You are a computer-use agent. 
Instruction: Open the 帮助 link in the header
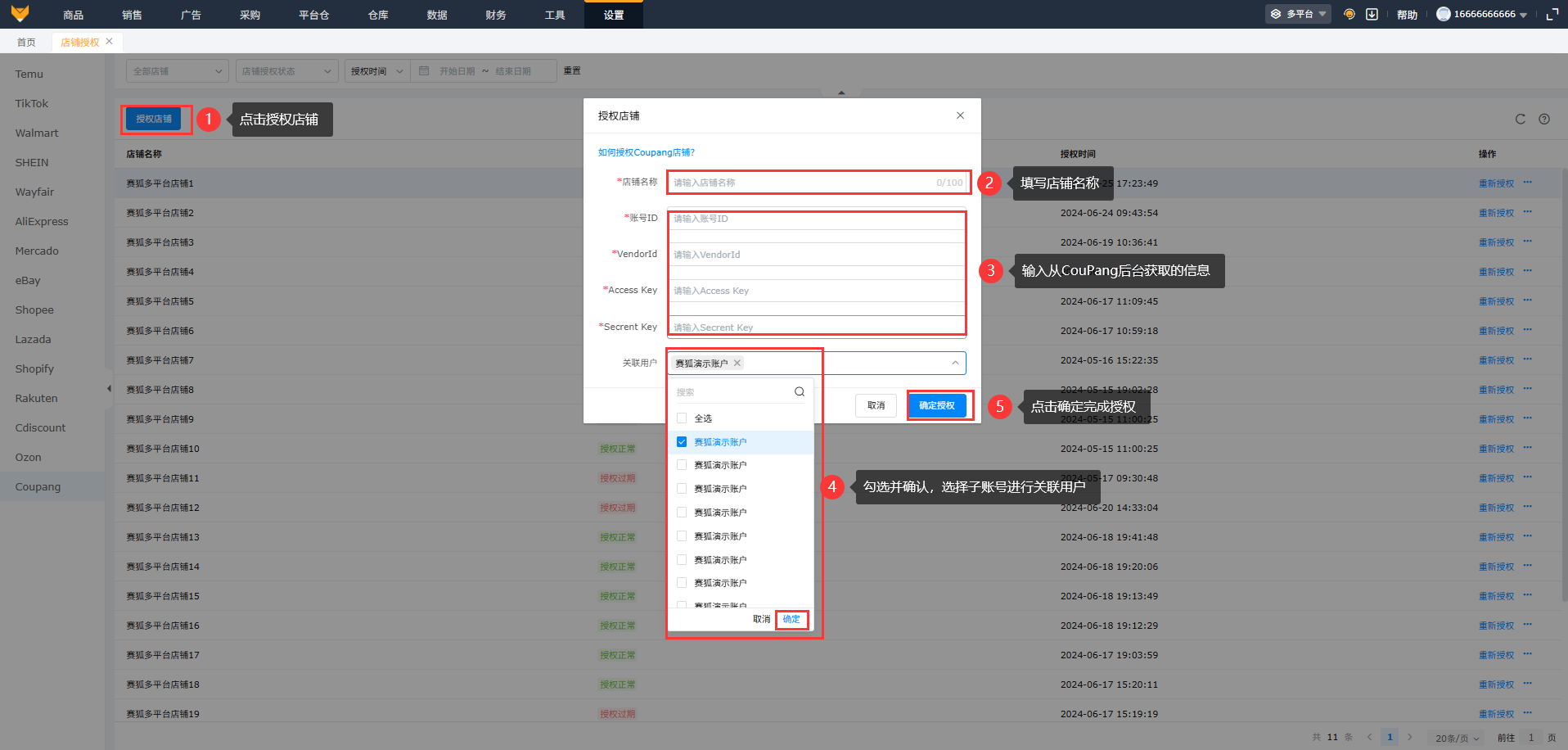(1407, 15)
